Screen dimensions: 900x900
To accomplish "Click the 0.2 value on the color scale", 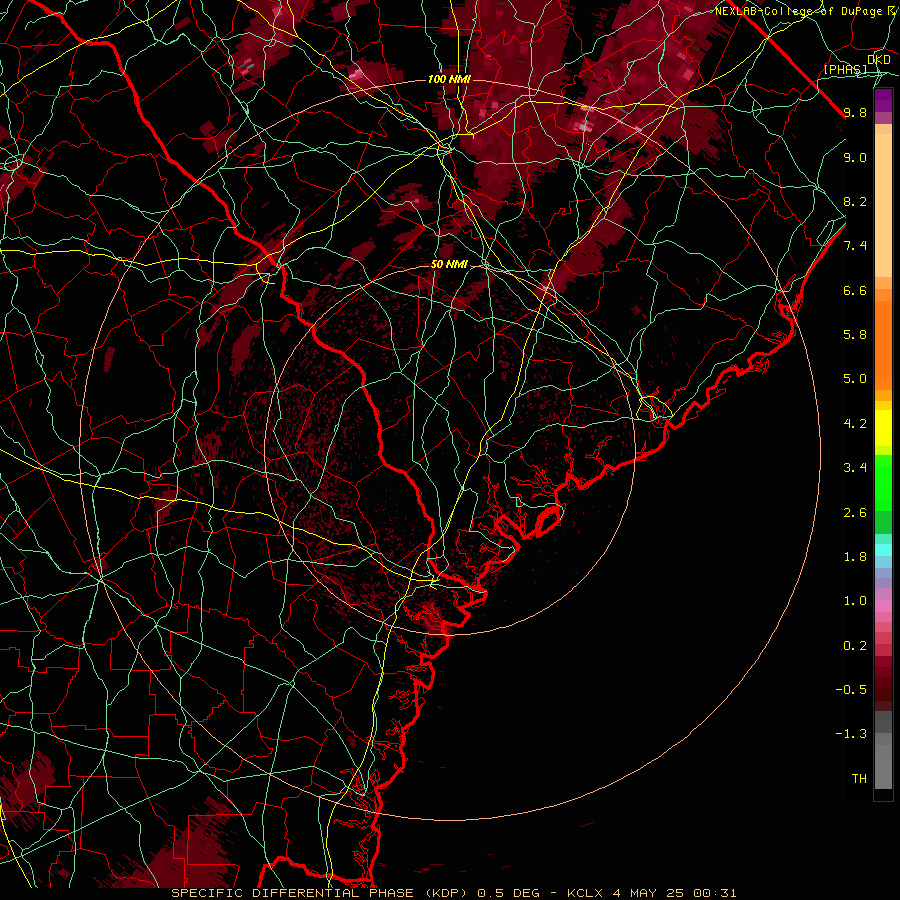I will tap(855, 646).
